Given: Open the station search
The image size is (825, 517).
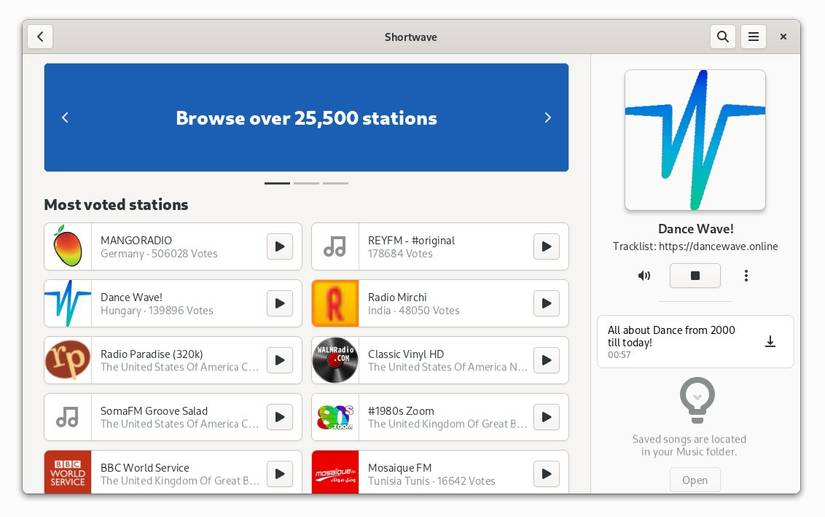Looking at the screenshot, I should point(722,37).
